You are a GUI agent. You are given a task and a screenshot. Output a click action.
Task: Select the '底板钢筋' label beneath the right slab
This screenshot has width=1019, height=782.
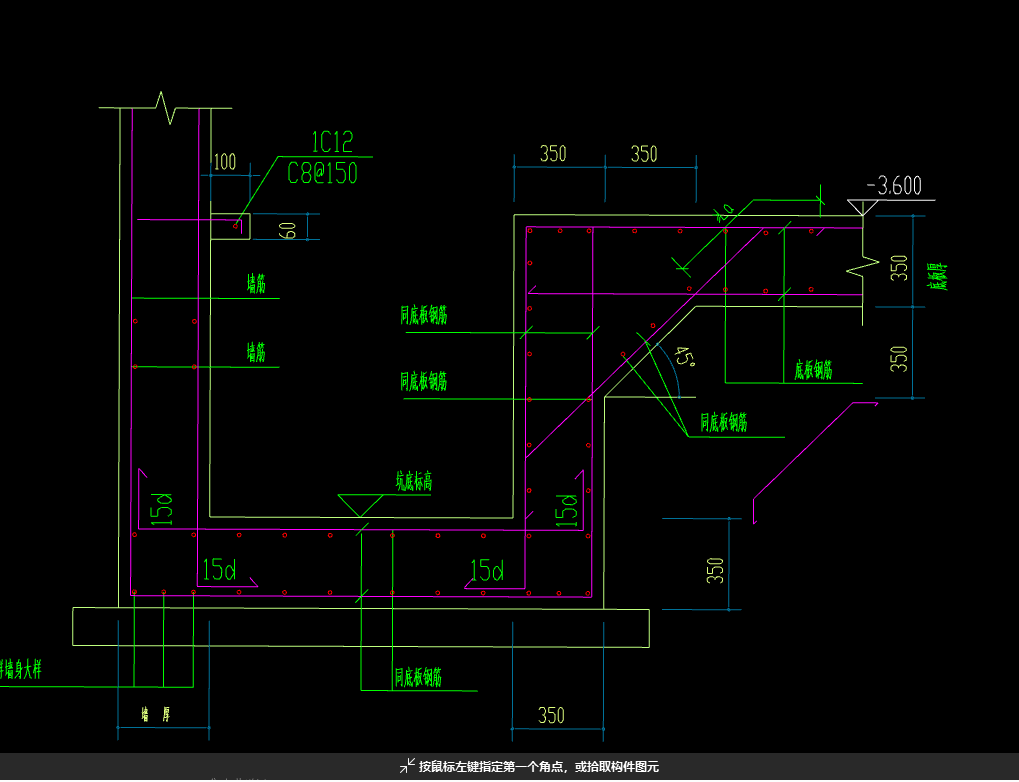(x=813, y=370)
